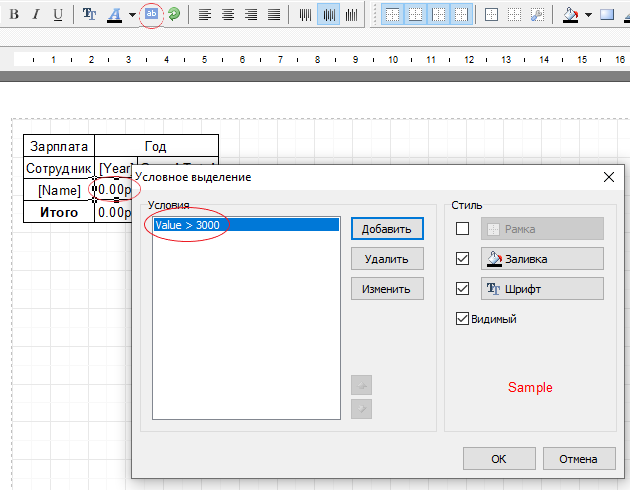This screenshot has height=490, width=630.
Task: Align text to bottom vertically
Action: point(351,14)
